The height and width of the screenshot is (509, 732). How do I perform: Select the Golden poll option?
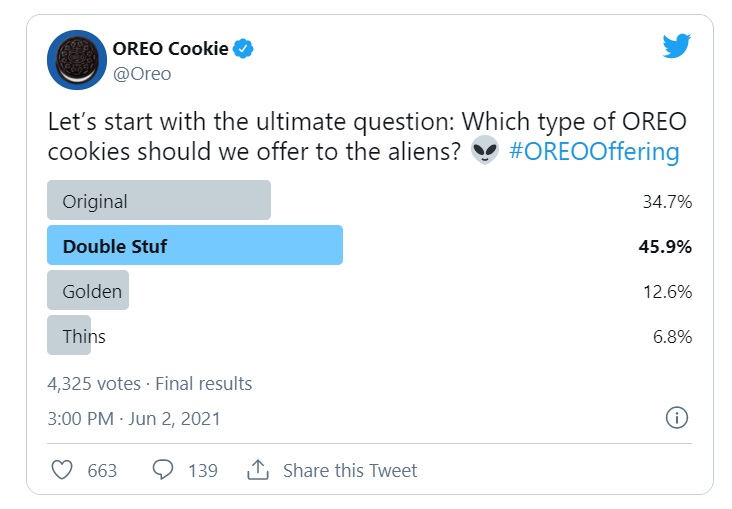point(89,291)
